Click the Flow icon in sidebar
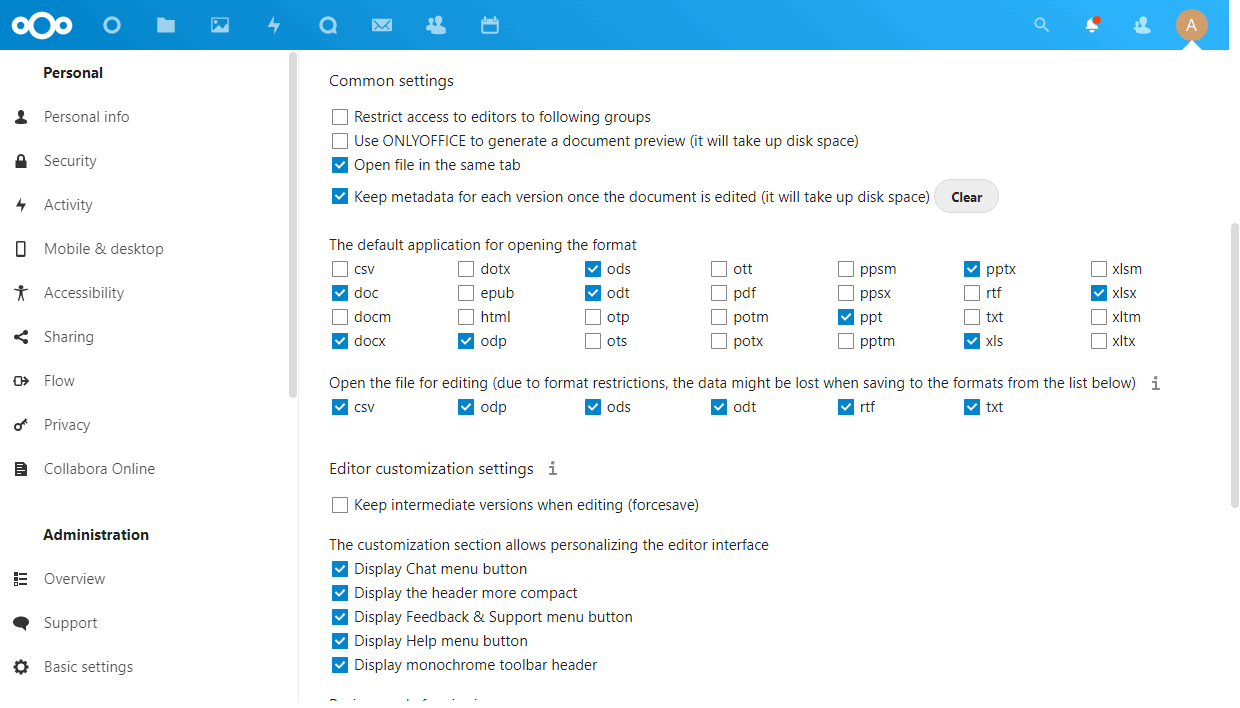This screenshot has width=1240, height=708. (x=21, y=381)
